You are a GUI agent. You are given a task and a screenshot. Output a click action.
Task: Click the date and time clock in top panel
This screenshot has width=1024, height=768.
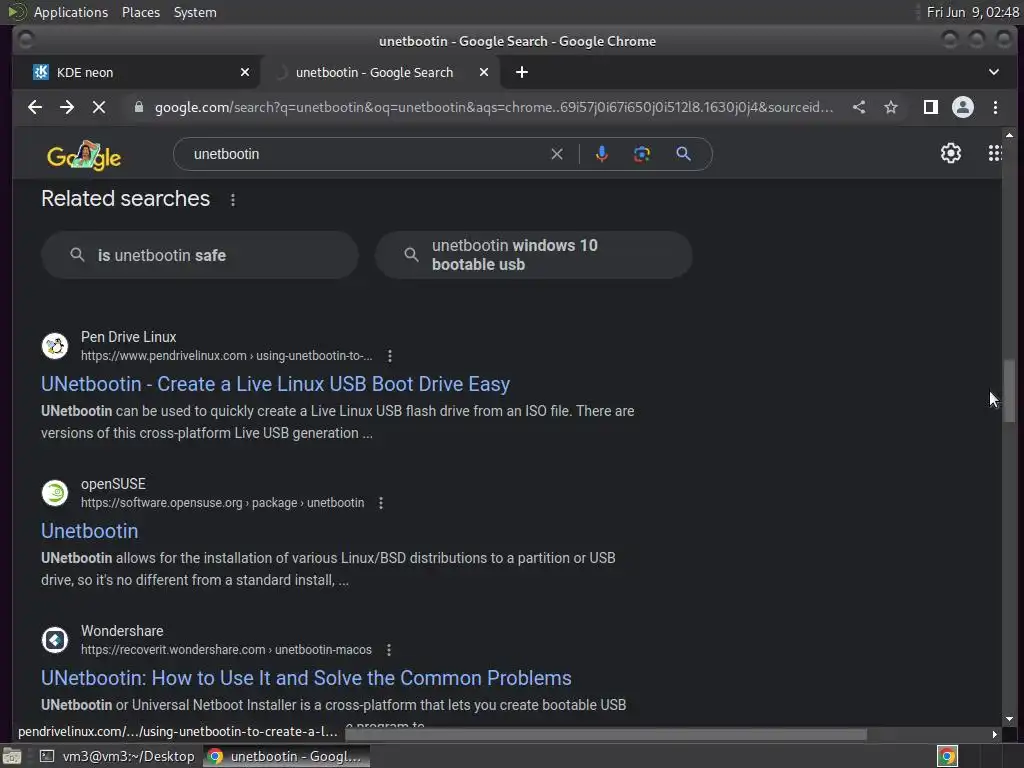pyautogui.click(x=972, y=12)
